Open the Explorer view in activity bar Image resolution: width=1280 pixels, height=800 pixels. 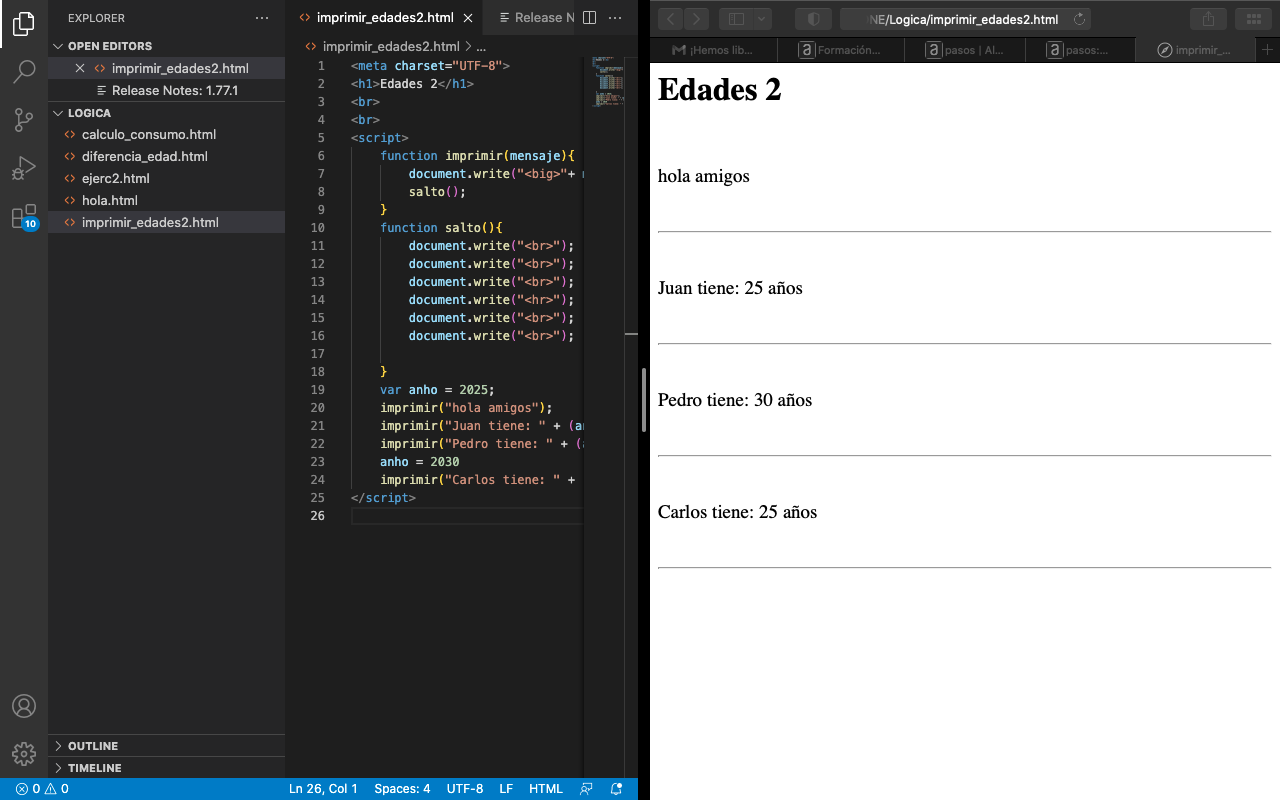pos(24,24)
